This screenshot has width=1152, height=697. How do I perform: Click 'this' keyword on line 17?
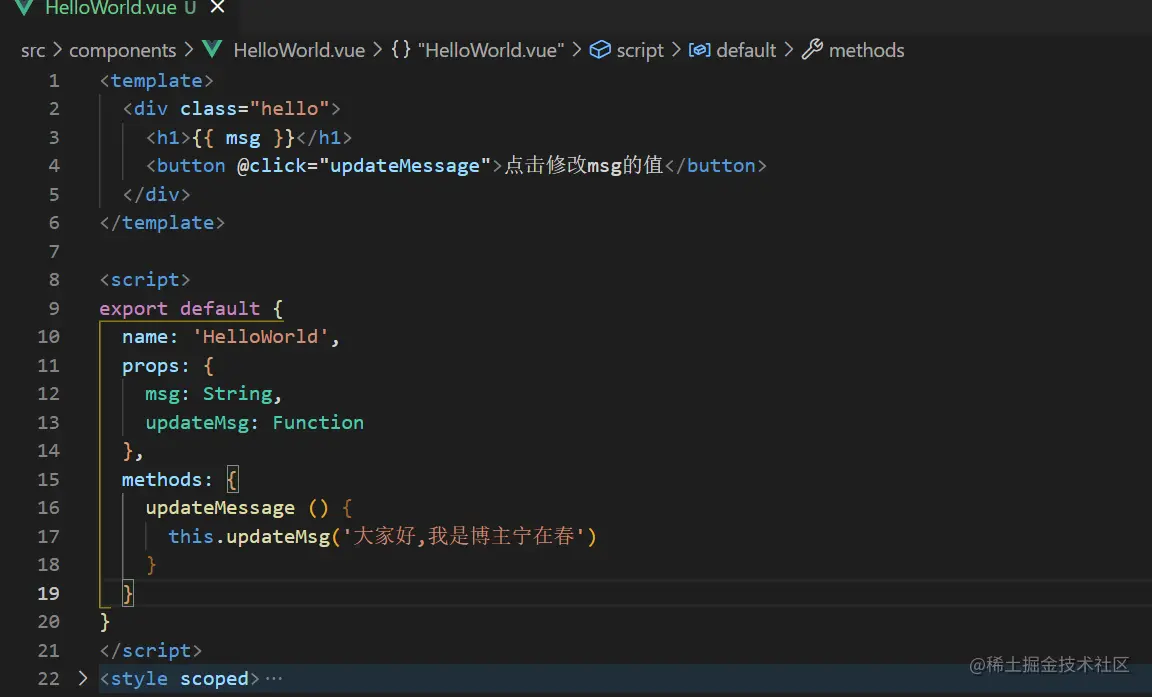tap(191, 536)
